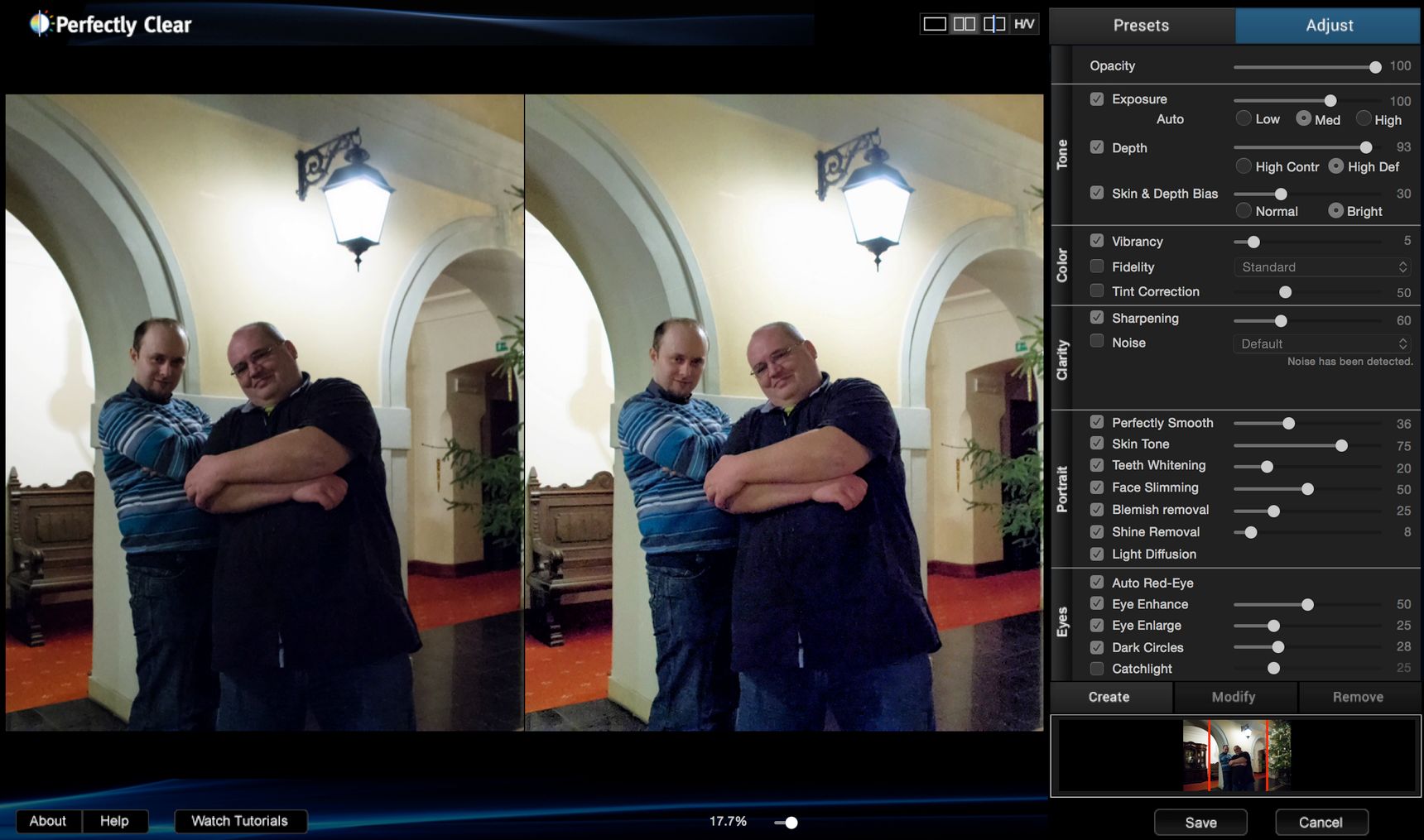The height and width of the screenshot is (840, 1424).
Task: Open the Help page
Action: [114, 821]
